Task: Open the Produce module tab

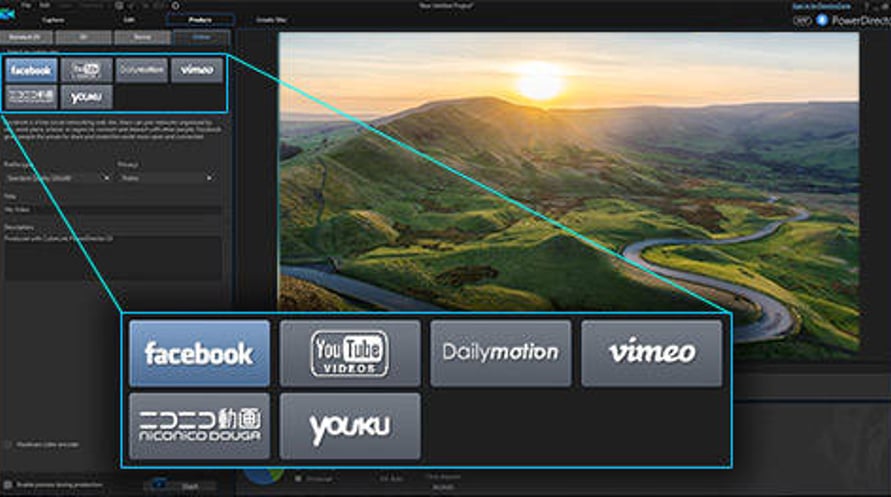Action: click(200, 20)
